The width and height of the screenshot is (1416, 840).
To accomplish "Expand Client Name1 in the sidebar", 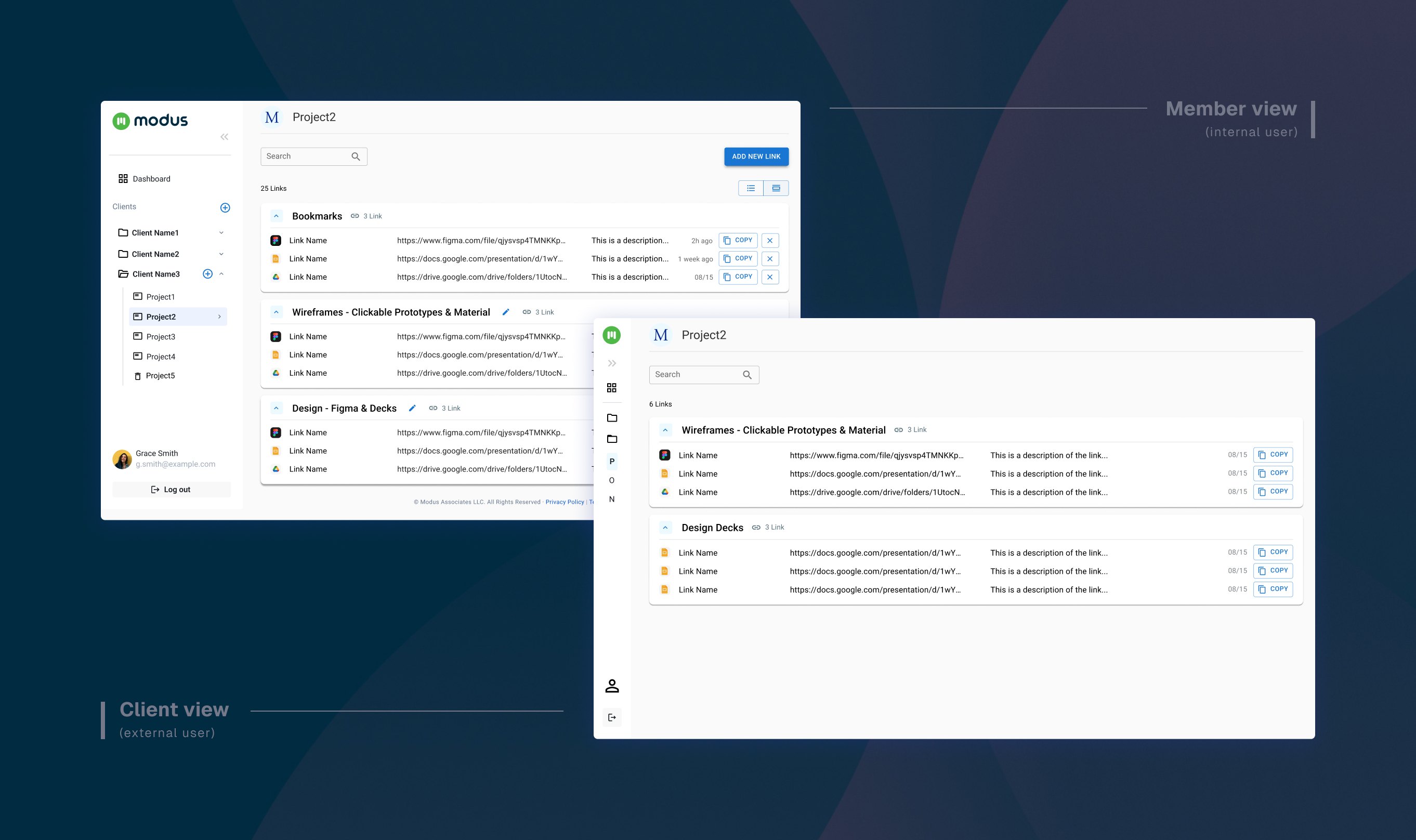I will (221, 232).
